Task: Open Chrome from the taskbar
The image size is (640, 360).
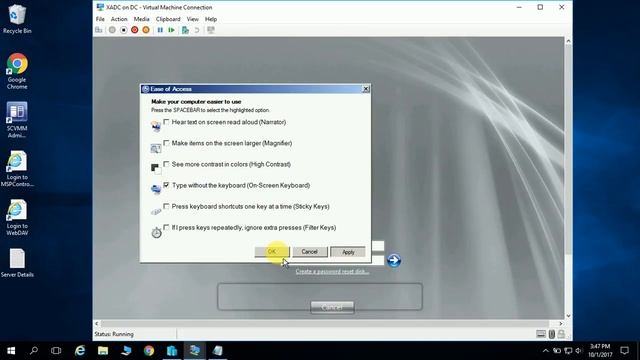Action: (149, 351)
